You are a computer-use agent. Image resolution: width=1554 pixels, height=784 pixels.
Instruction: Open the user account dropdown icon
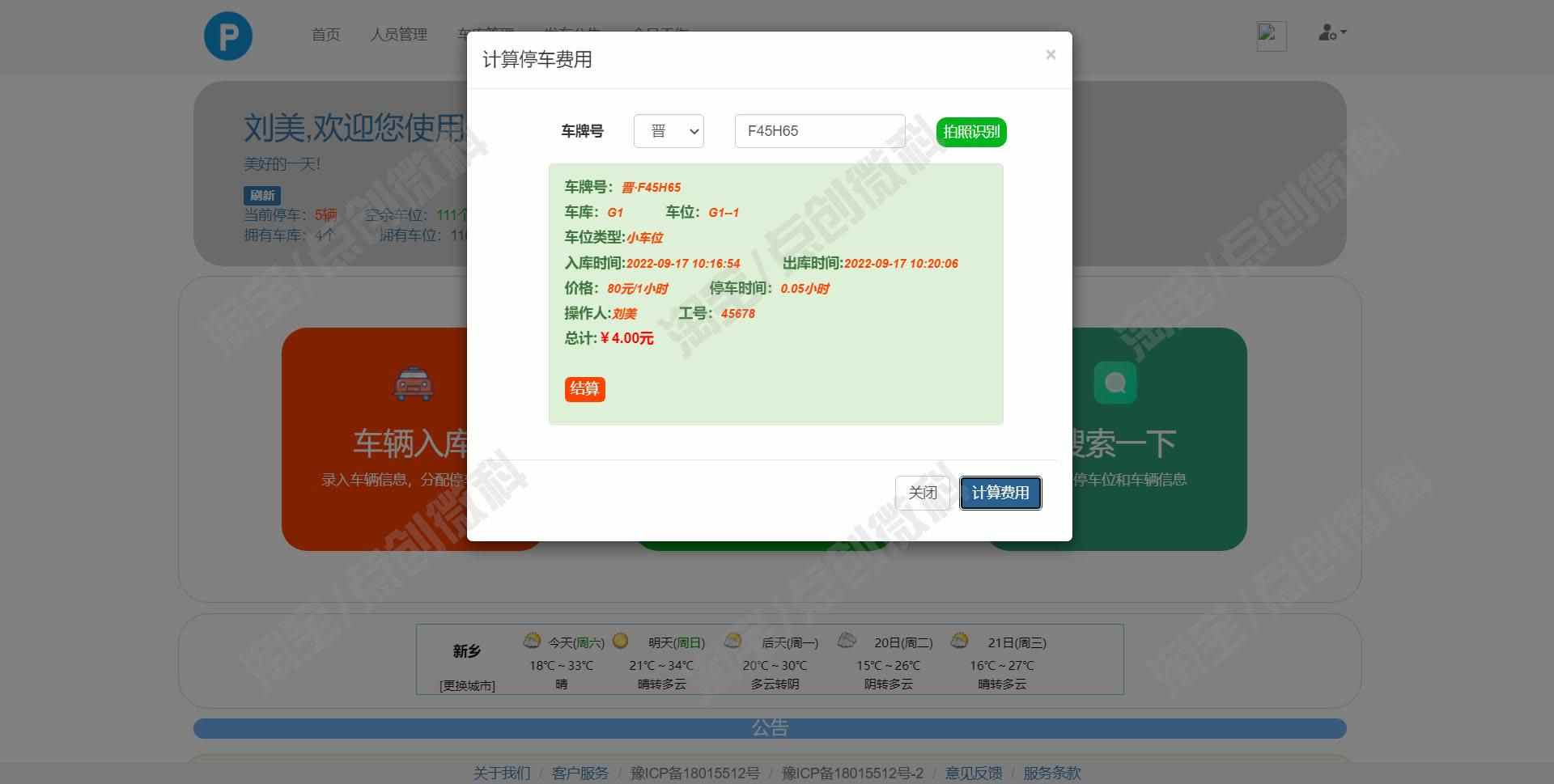point(1332,33)
